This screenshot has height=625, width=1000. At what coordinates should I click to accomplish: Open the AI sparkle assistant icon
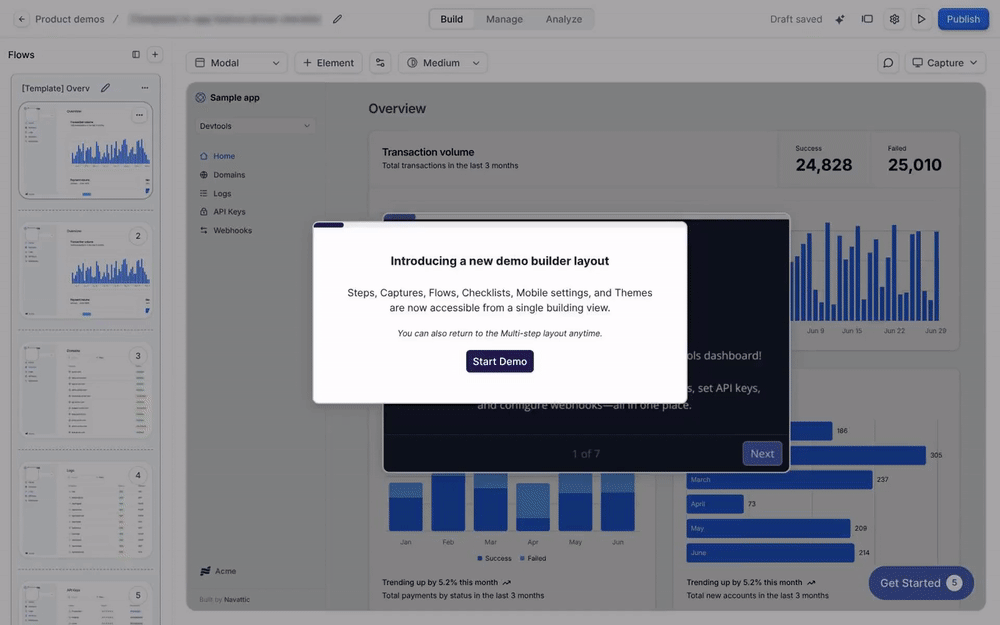pyautogui.click(x=840, y=19)
